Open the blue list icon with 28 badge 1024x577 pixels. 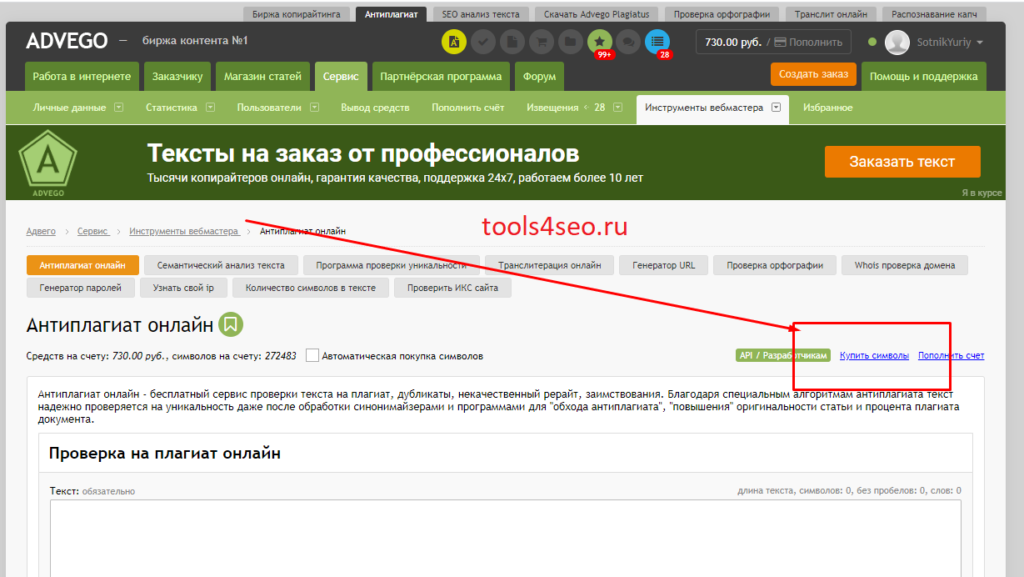(x=658, y=42)
